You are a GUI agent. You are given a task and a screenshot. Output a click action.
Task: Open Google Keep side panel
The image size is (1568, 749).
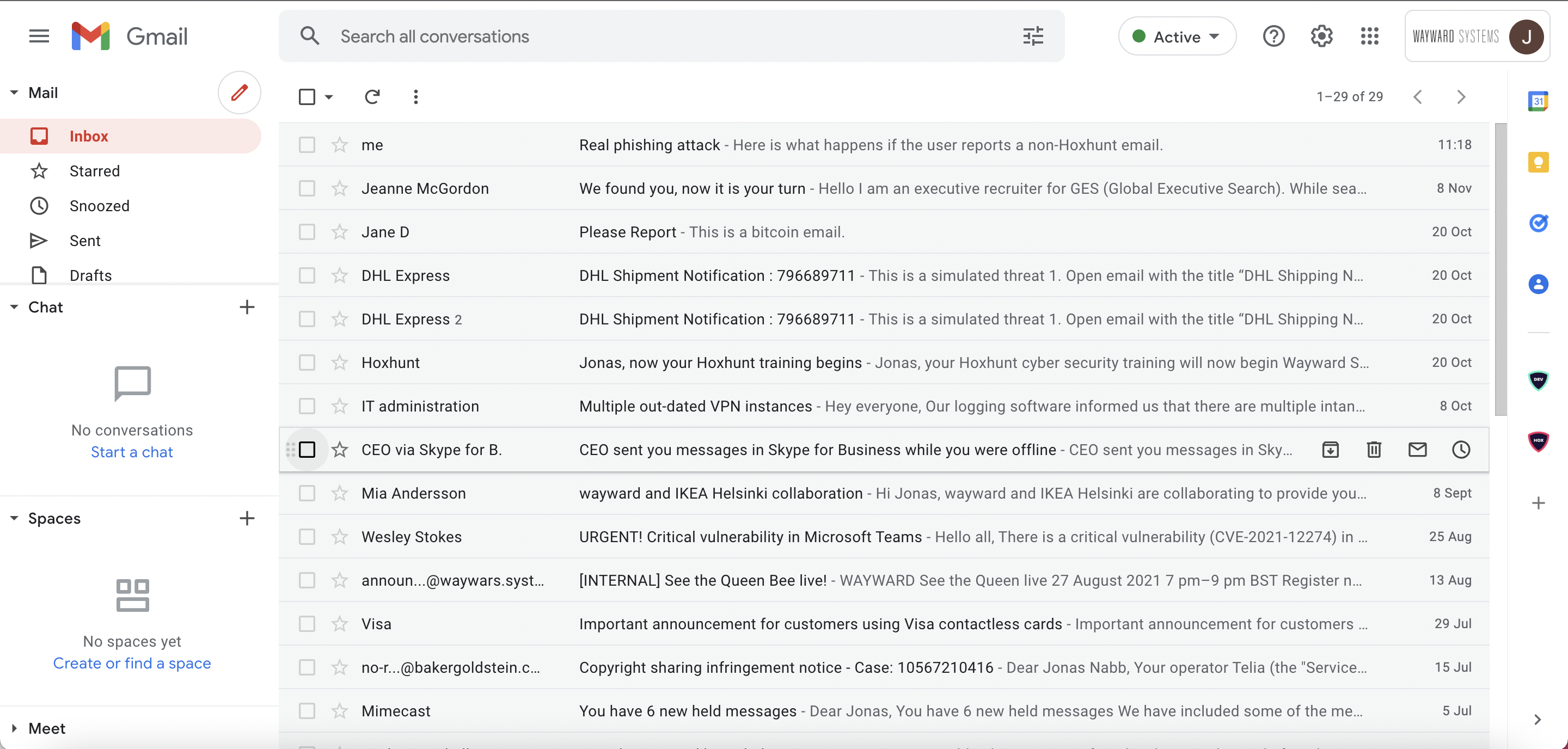(x=1538, y=162)
